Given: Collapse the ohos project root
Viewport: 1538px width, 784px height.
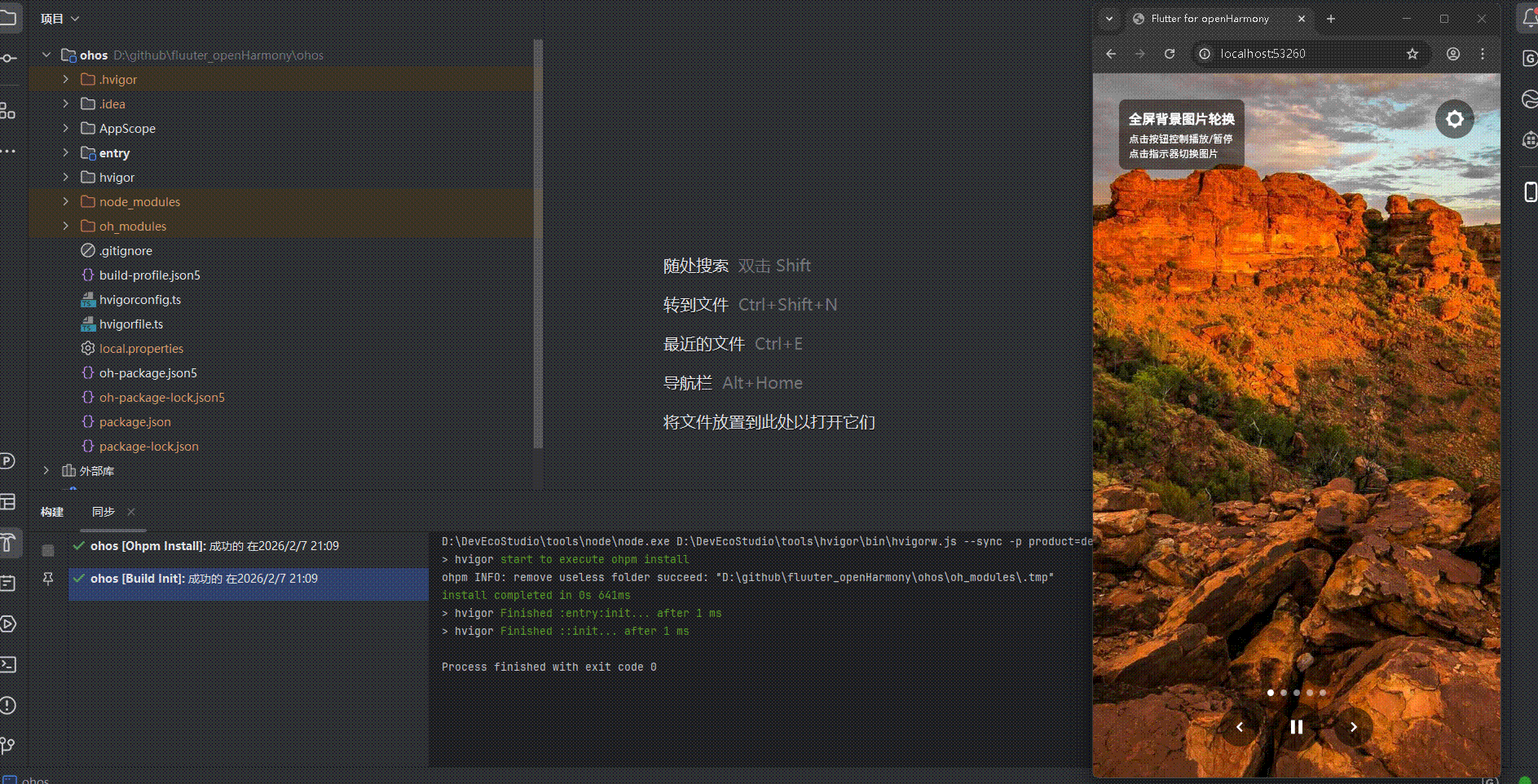Looking at the screenshot, I should (46, 55).
